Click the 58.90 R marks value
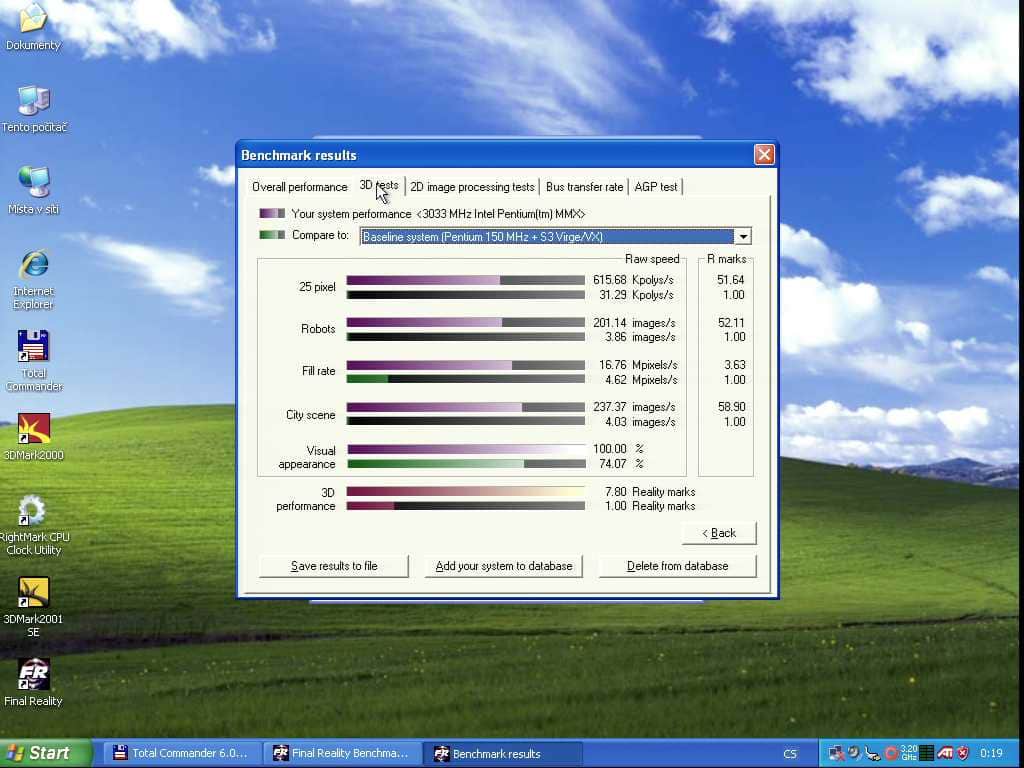 [731, 407]
